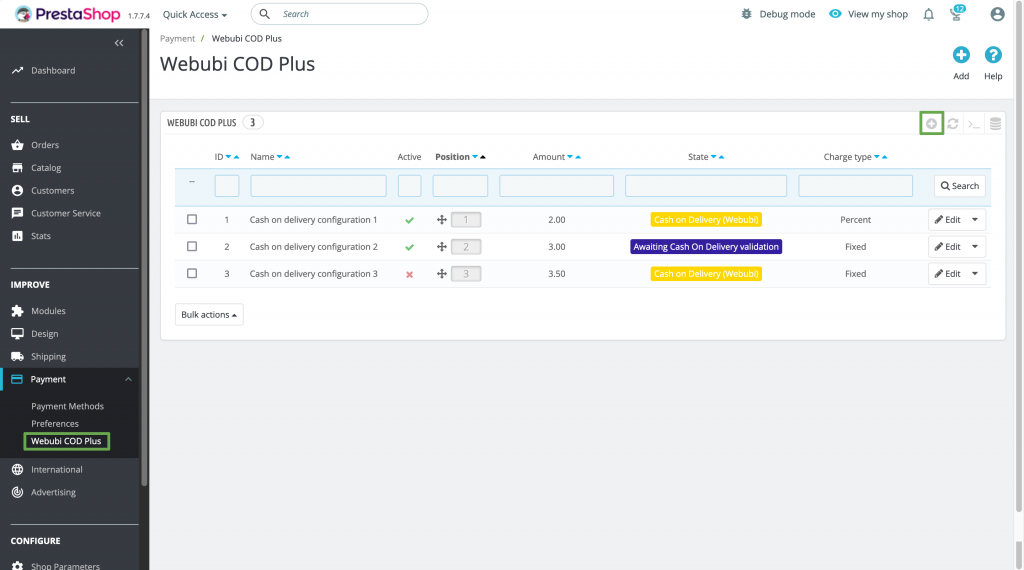Go to Payment Methods submenu
Image resolution: width=1024 pixels, height=570 pixels.
(x=67, y=406)
